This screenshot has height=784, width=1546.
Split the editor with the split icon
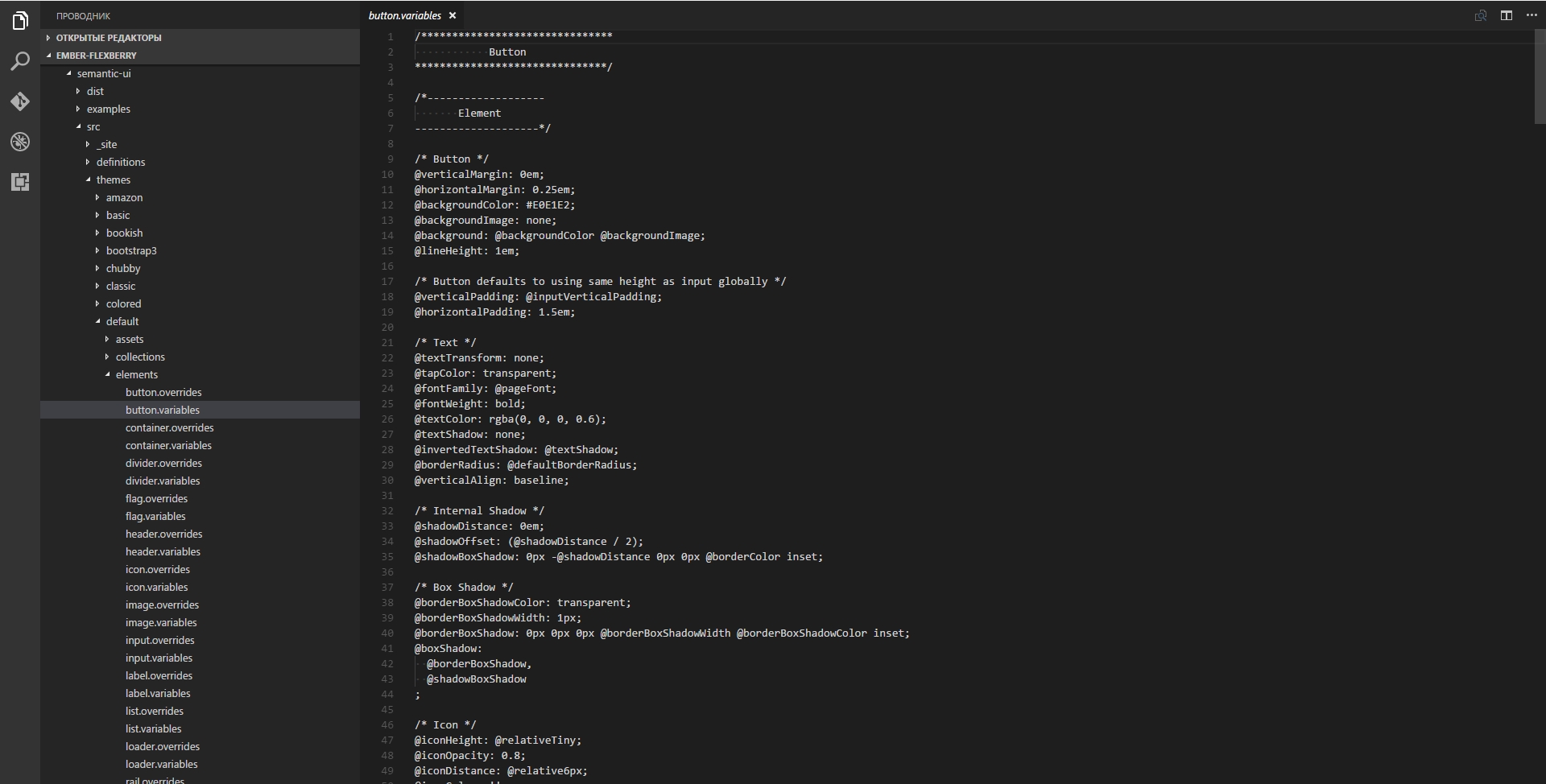tap(1506, 15)
